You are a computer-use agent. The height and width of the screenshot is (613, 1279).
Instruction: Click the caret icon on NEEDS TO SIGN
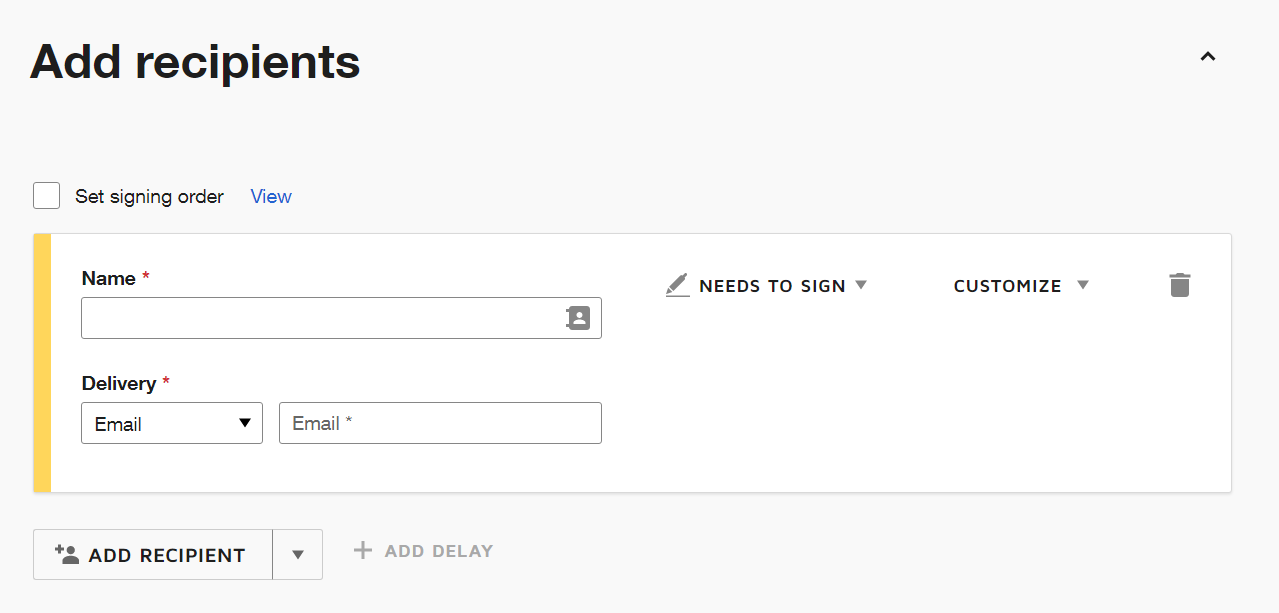tap(861, 285)
